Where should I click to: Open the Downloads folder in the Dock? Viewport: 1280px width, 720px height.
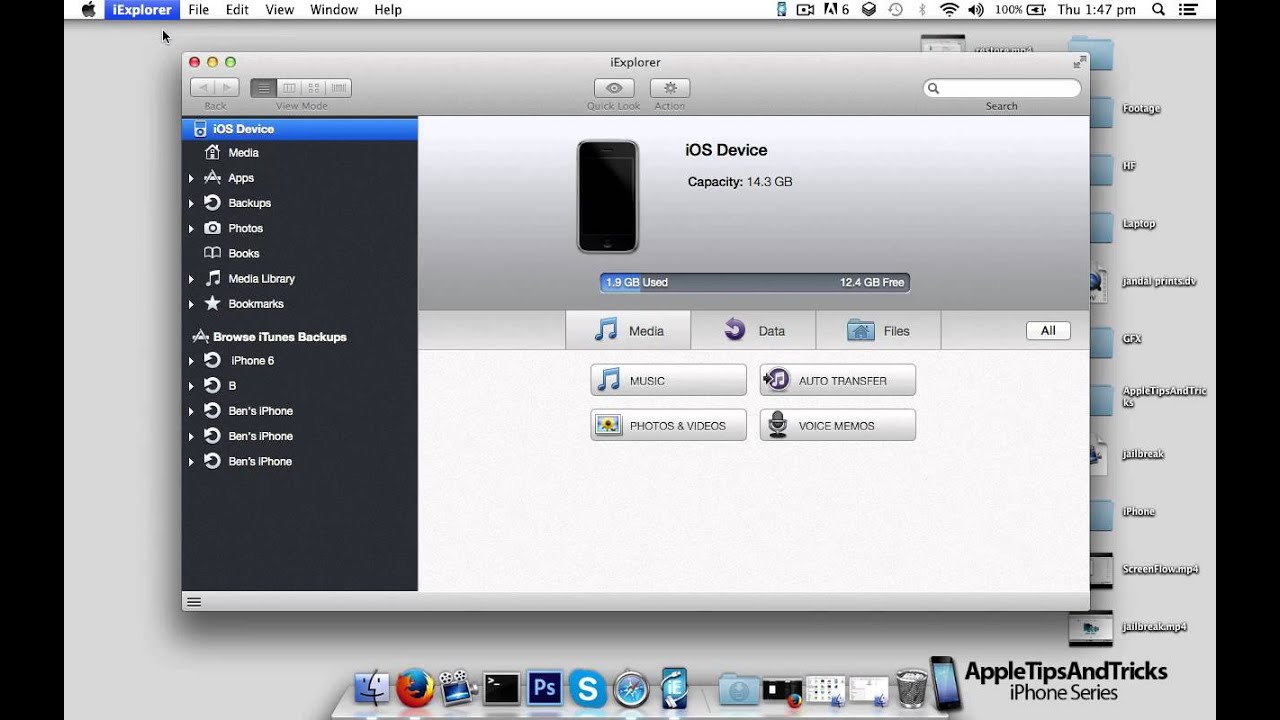point(739,689)
